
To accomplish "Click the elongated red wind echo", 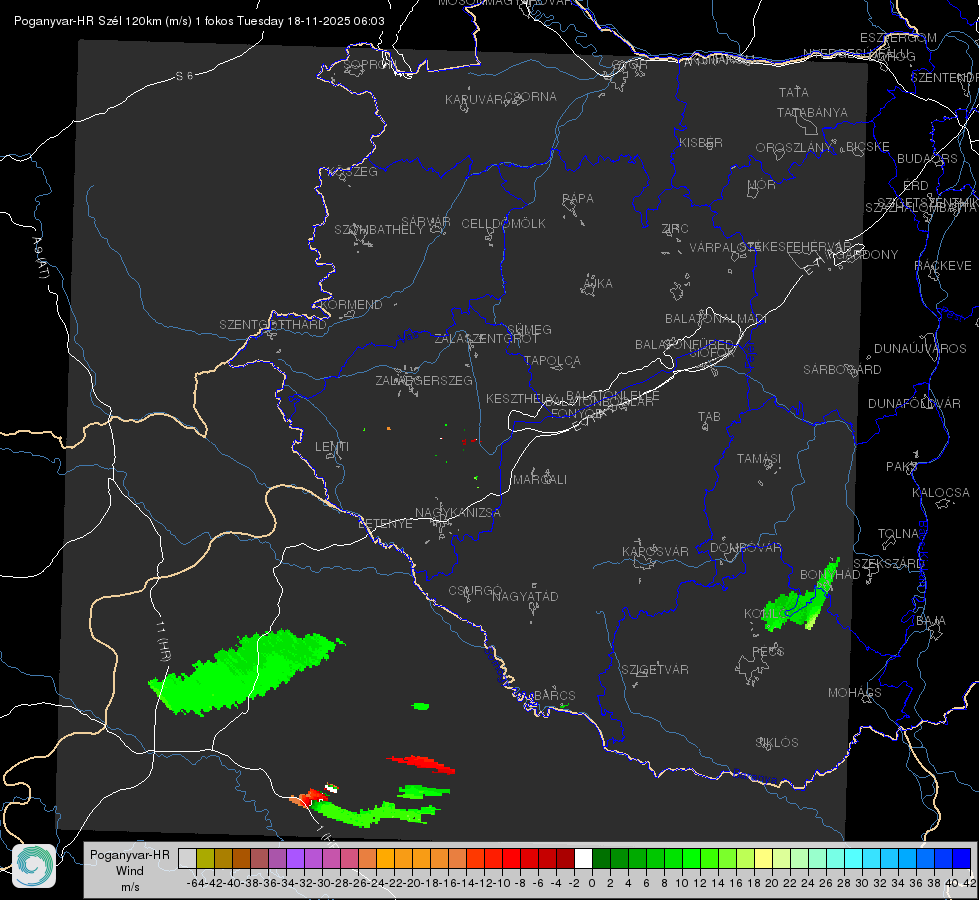I will (x=421, y=763).
